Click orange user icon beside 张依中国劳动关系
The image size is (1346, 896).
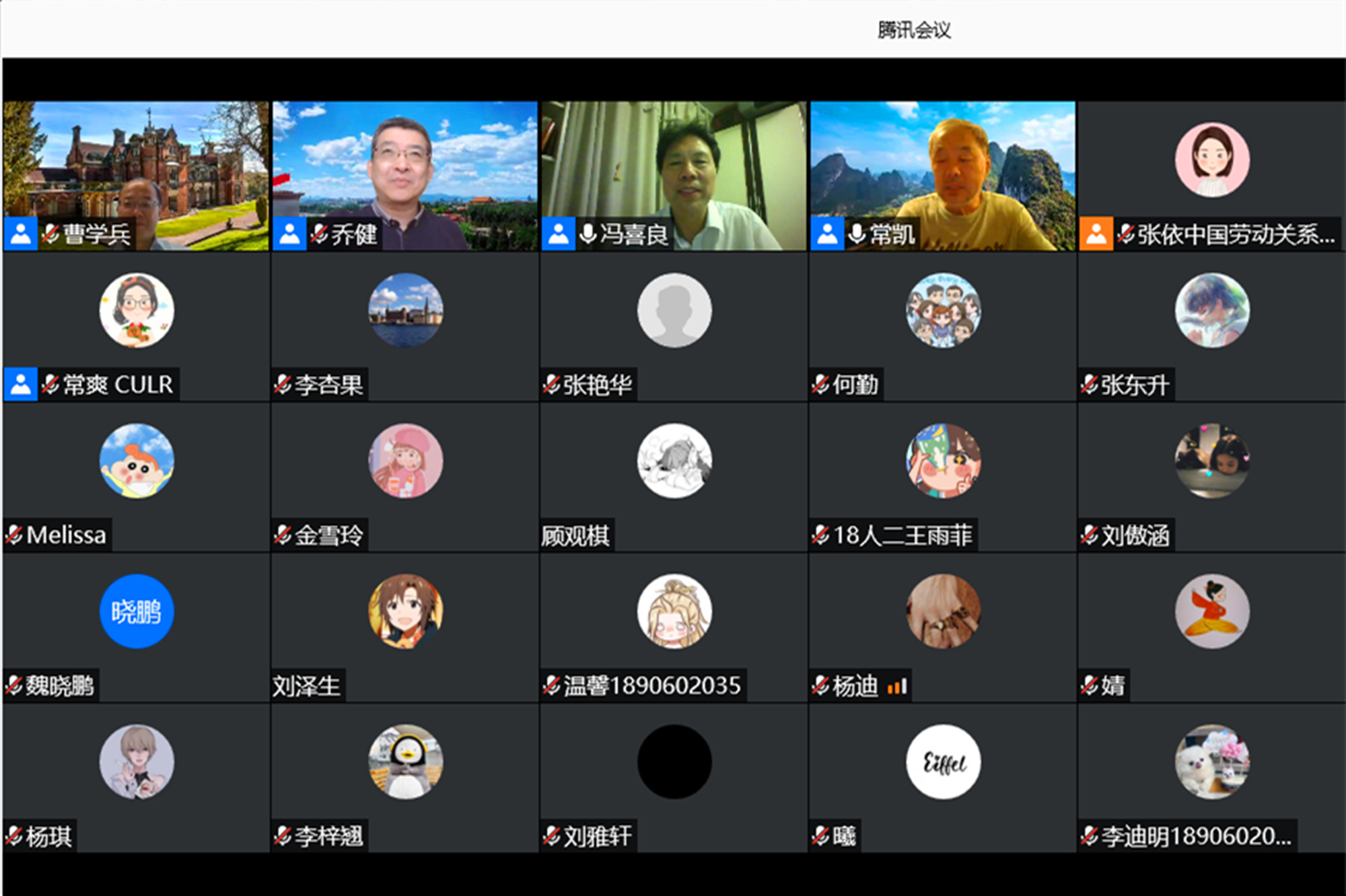1096,234
